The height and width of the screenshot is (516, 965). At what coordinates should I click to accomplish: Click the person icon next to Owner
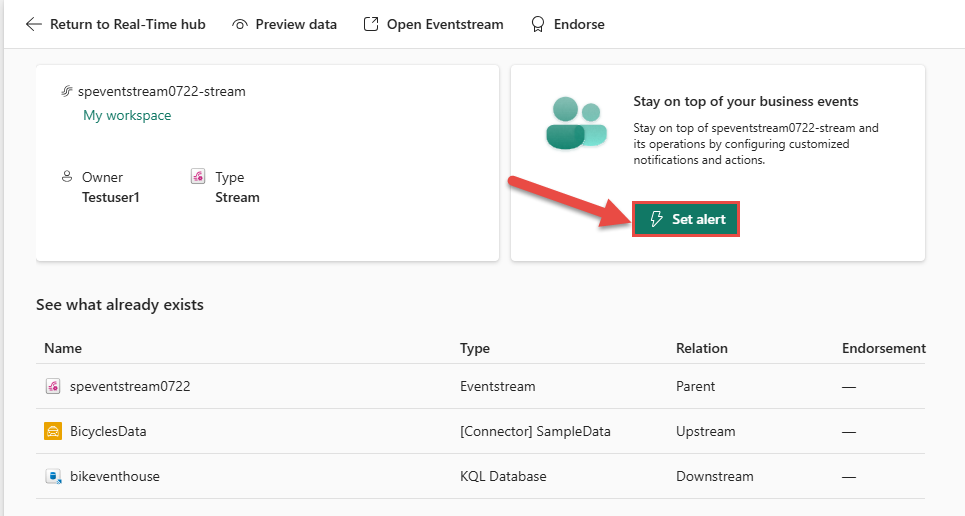(67, 177)
